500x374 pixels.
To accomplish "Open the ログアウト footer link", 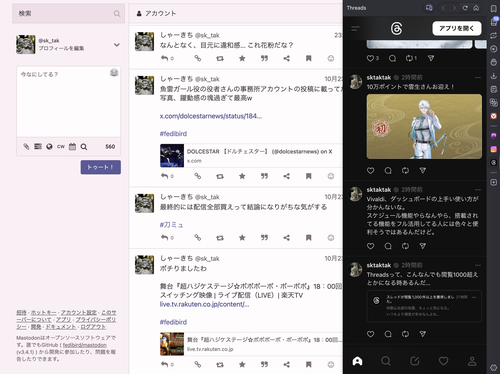I will (93, 327).
